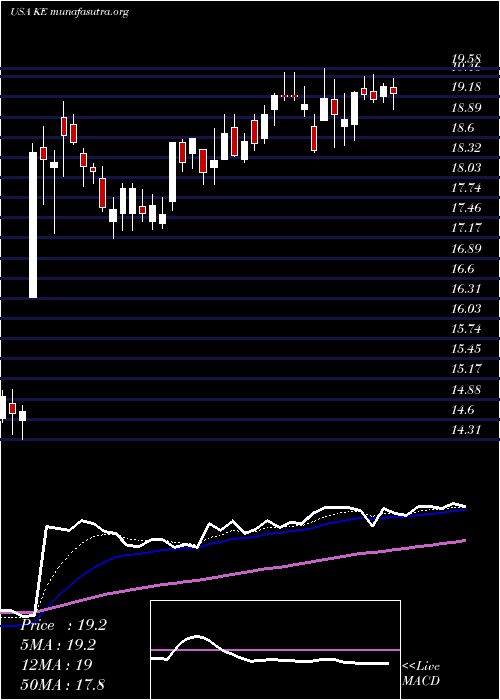
Task: Click the 19.58 price axis label
Action: [466, 59]
